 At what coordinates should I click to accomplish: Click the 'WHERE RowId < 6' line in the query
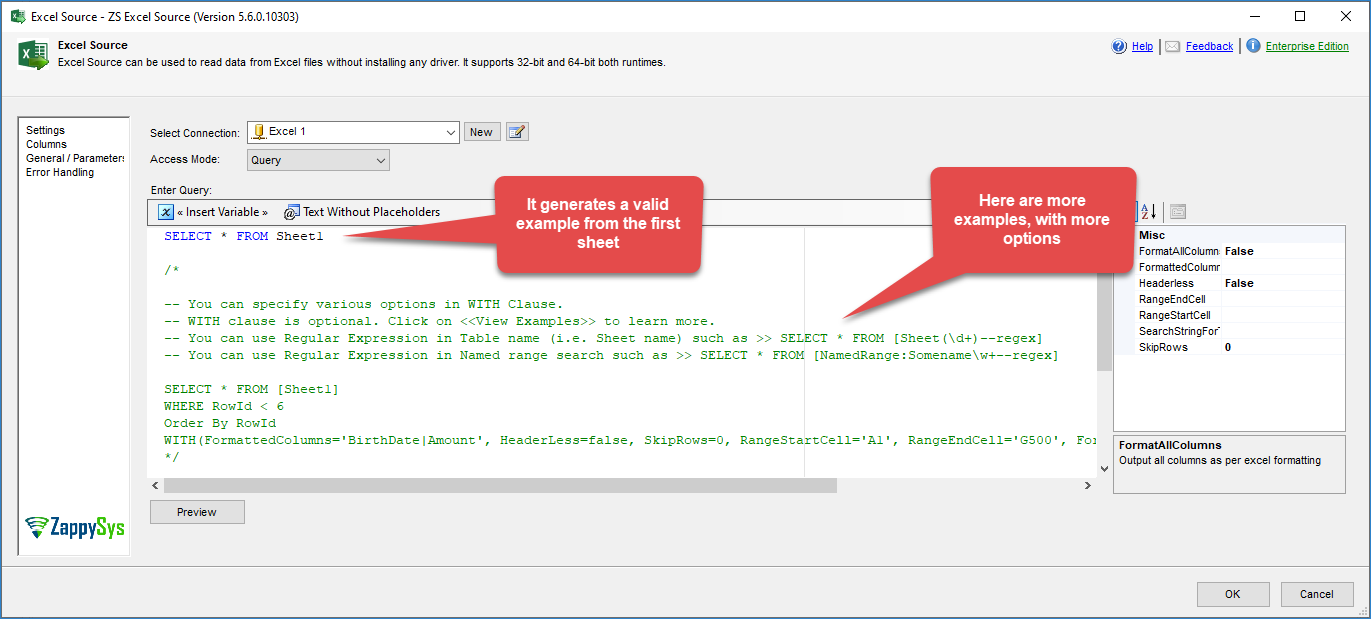point(224,406)
